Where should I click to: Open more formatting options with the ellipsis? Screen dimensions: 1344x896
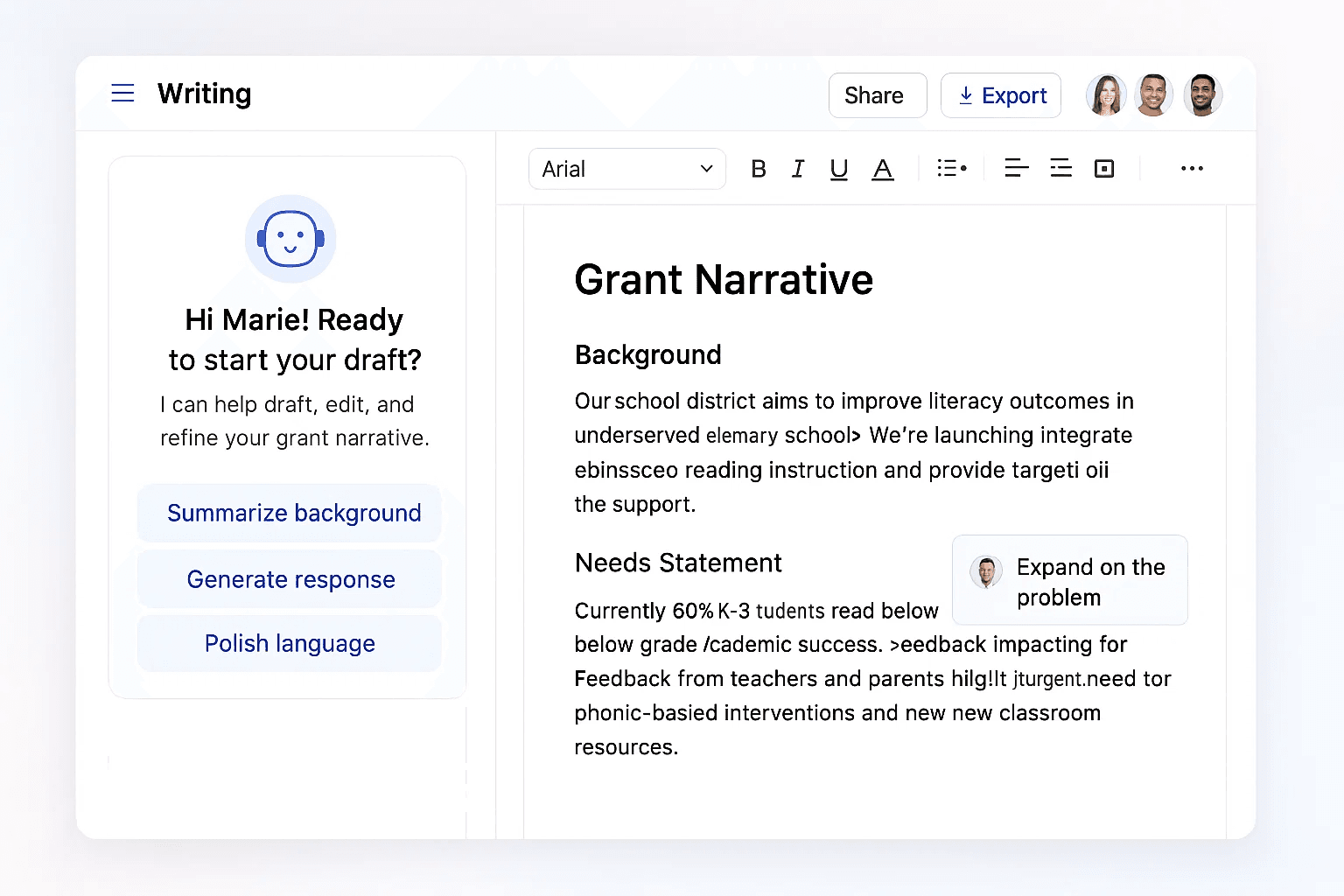tap(1192, 168)
